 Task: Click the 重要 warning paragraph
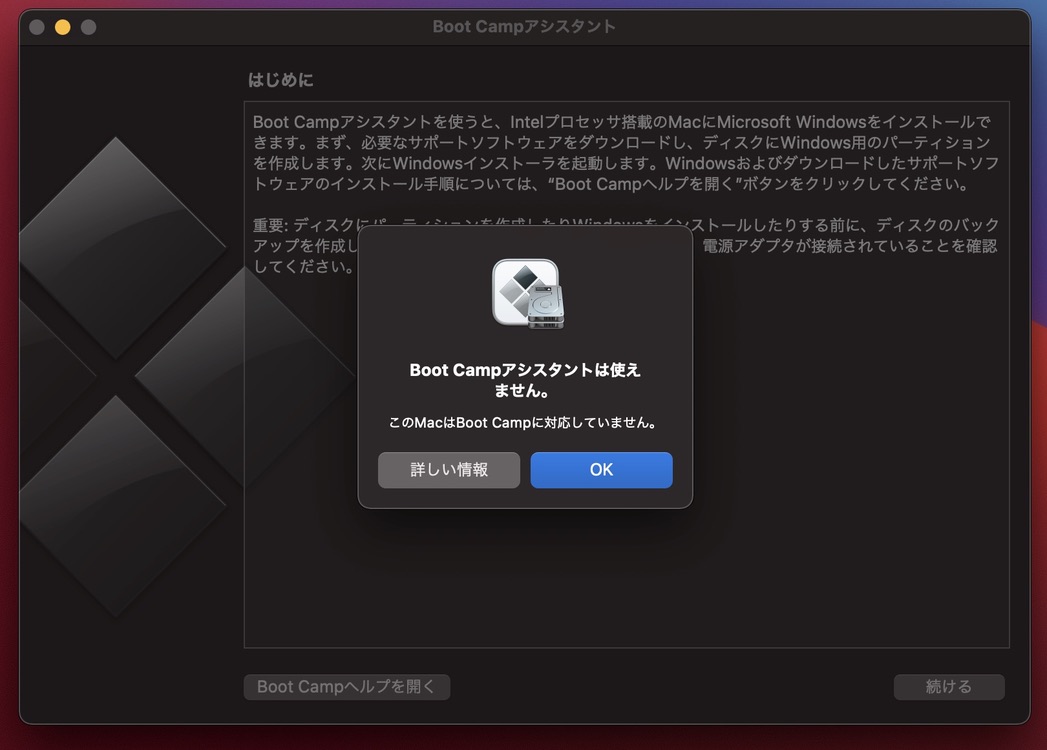coord(626,245)
